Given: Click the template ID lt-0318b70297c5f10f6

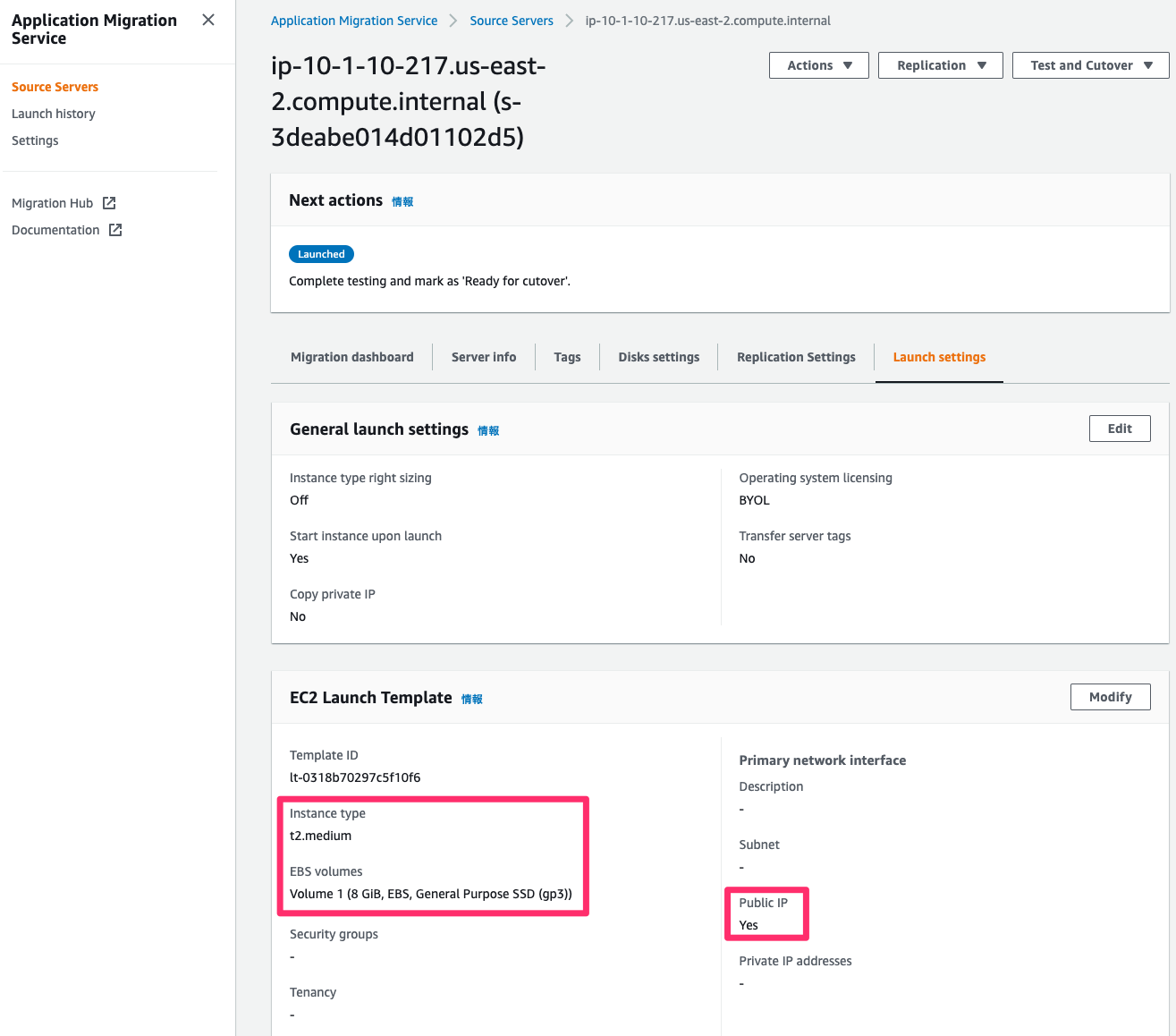Looking at the screenshot, I should pyautogui.click(x=355, y=777).
